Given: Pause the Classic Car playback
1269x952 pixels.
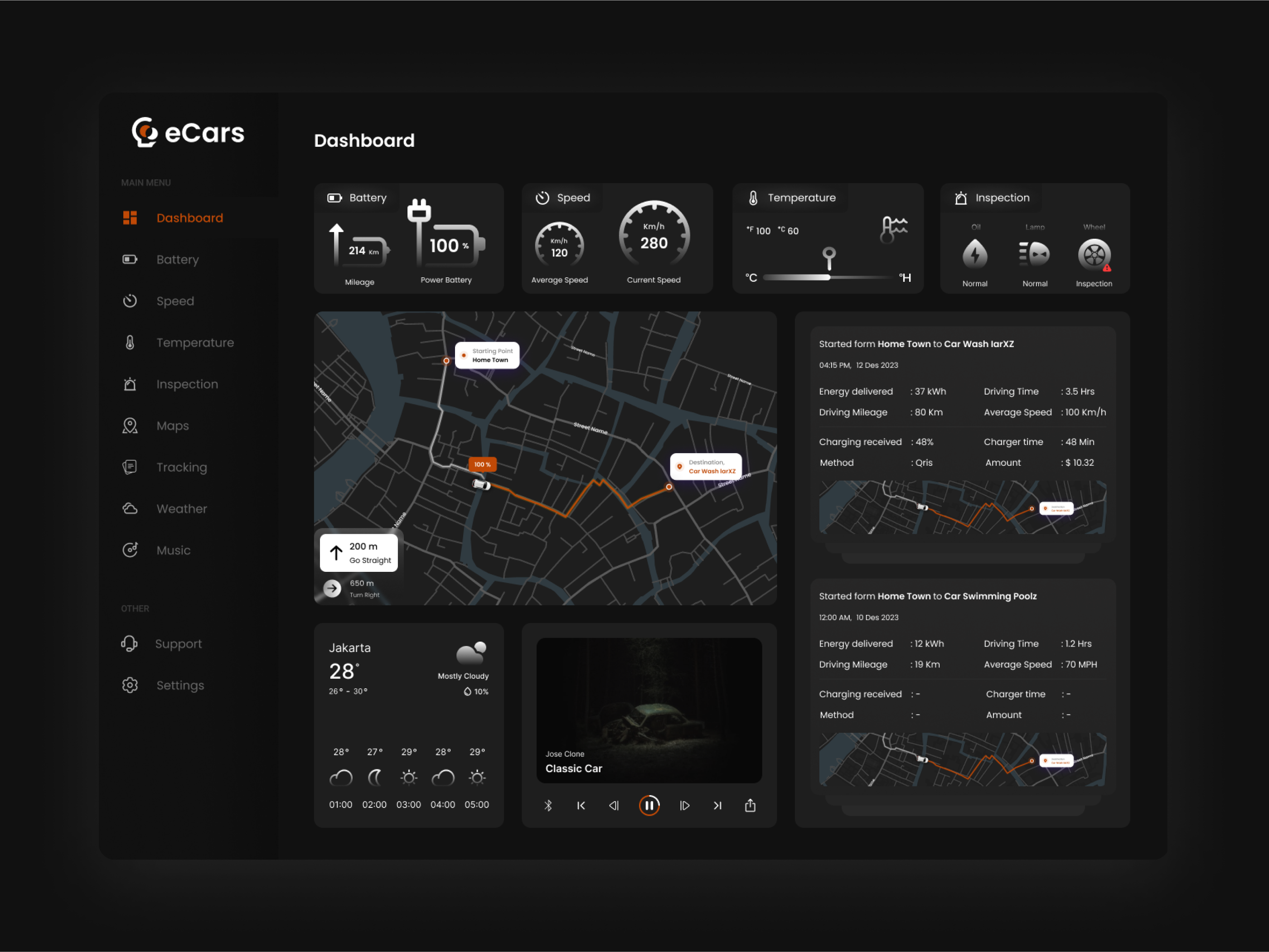Looking at the screenshot, I should click(x=649, y=805).
